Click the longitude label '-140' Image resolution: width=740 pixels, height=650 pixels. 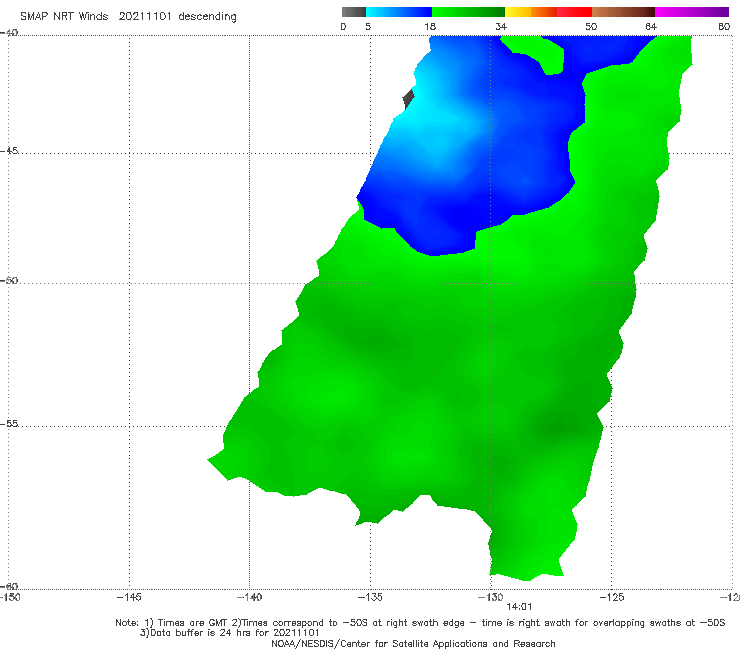pos(249,597)
